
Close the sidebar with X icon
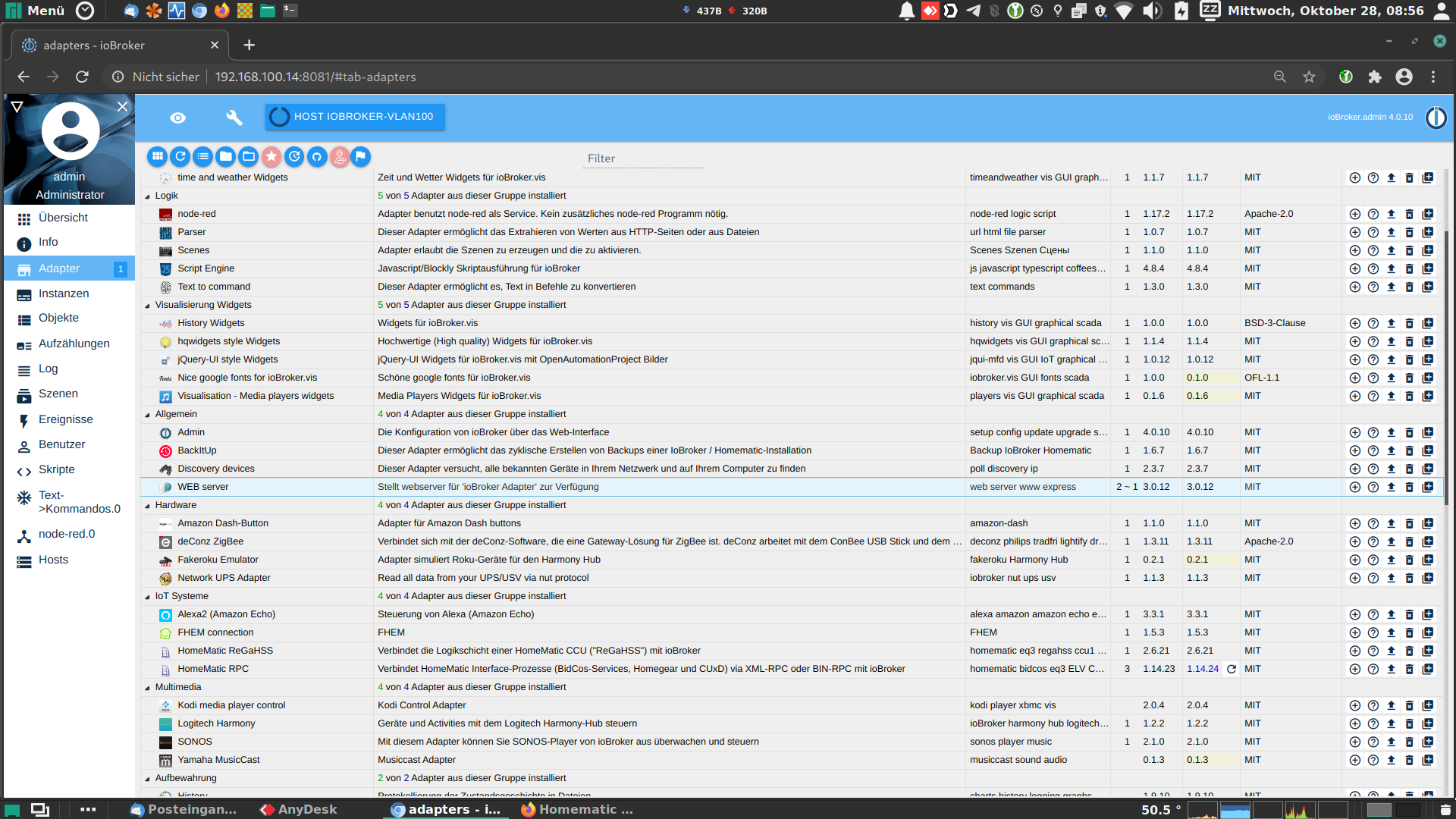(x=122, y=107)
